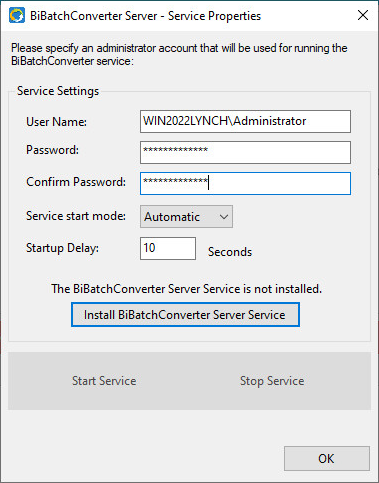Click the 'Service Settings' group heading

[x=58, y=91]
